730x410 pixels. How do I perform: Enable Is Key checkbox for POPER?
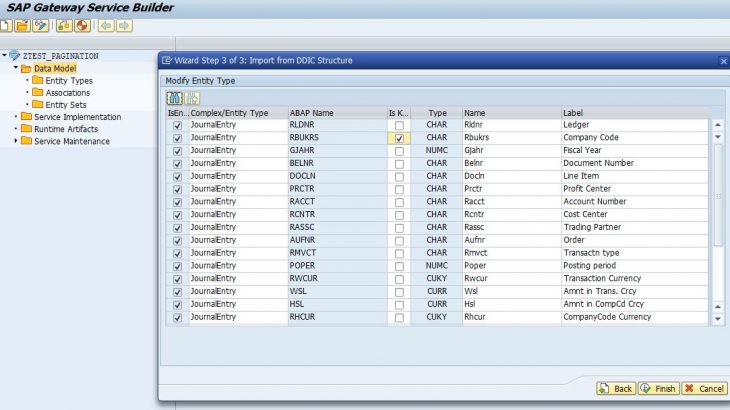pos(399,266)
